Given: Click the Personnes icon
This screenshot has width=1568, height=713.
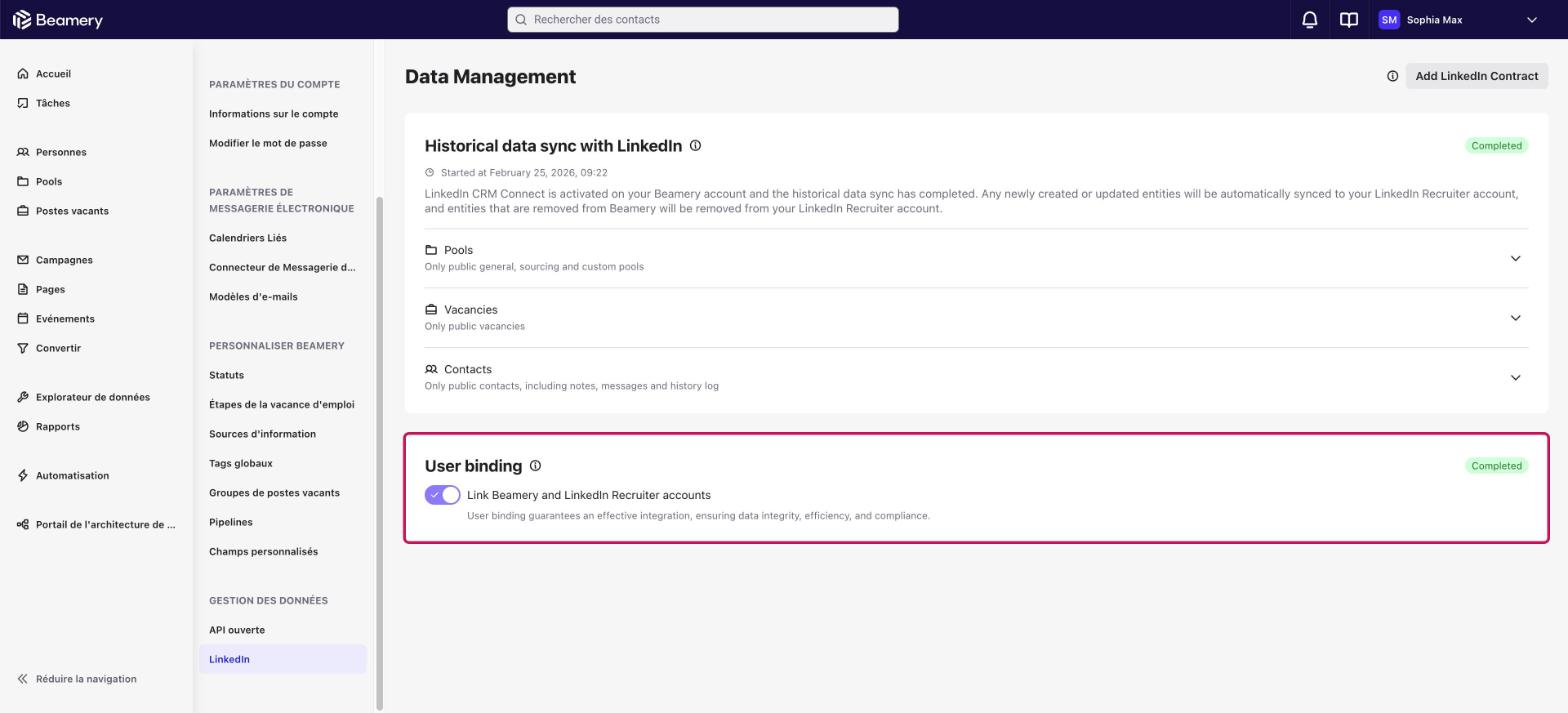Looking at the screenshot, I should tap(23, 152).
